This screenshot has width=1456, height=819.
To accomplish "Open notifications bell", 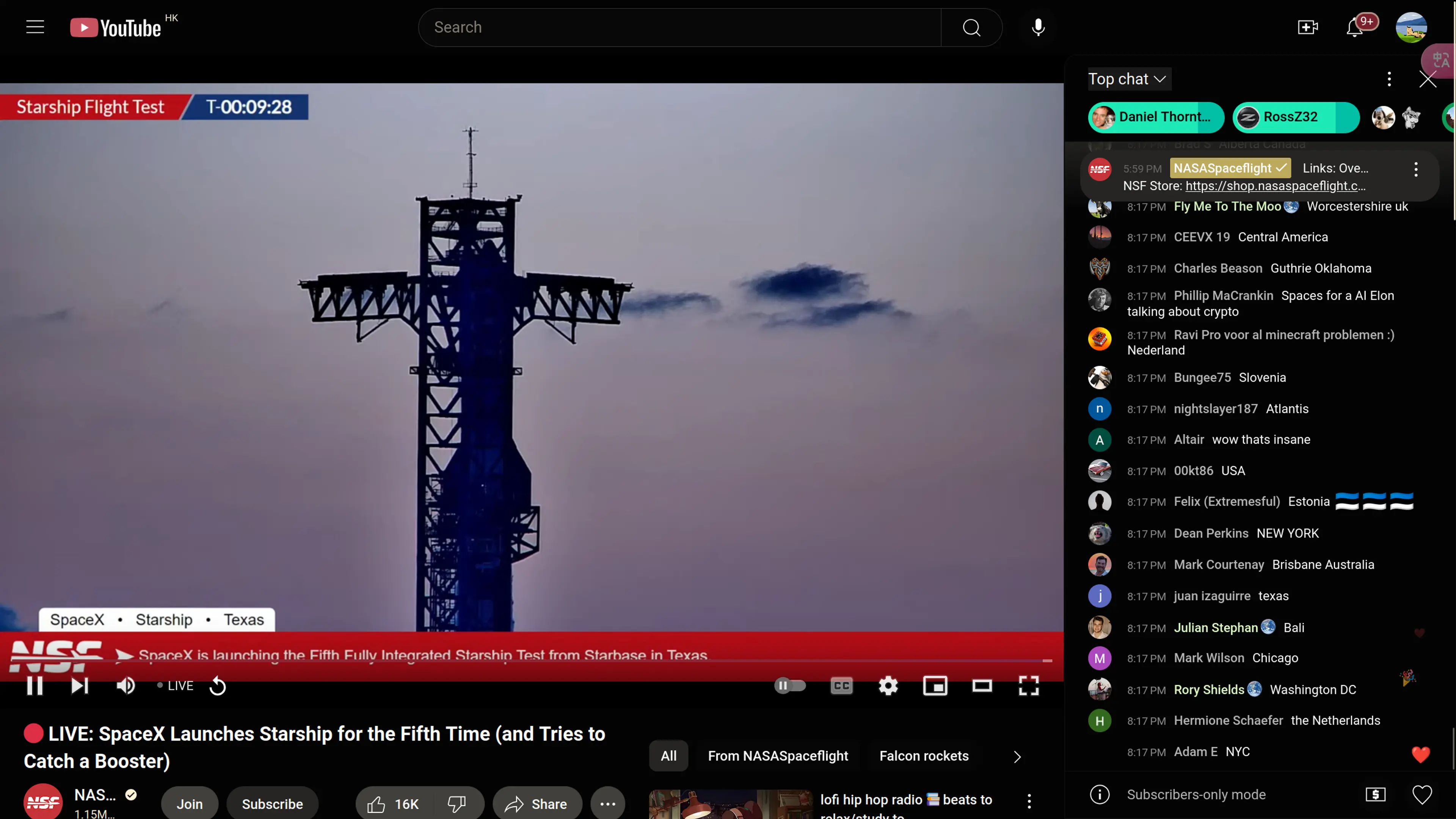I will click(x=1356, y=27).
